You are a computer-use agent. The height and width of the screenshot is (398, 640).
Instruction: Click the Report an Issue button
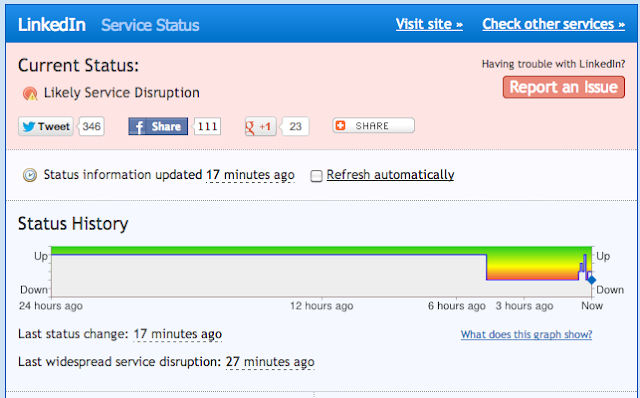pos(564,87)
